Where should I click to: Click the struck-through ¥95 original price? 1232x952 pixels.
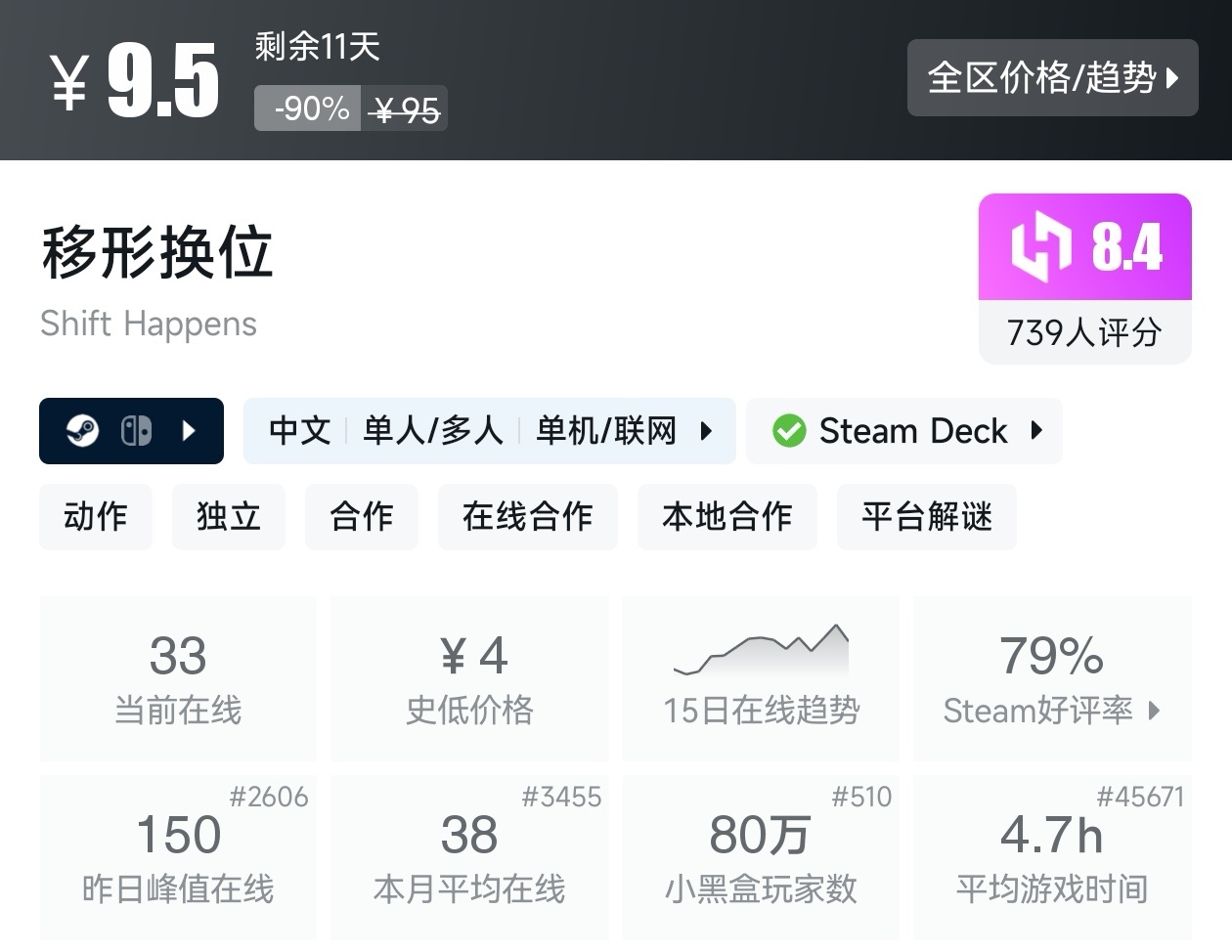(x=406, y=110)
